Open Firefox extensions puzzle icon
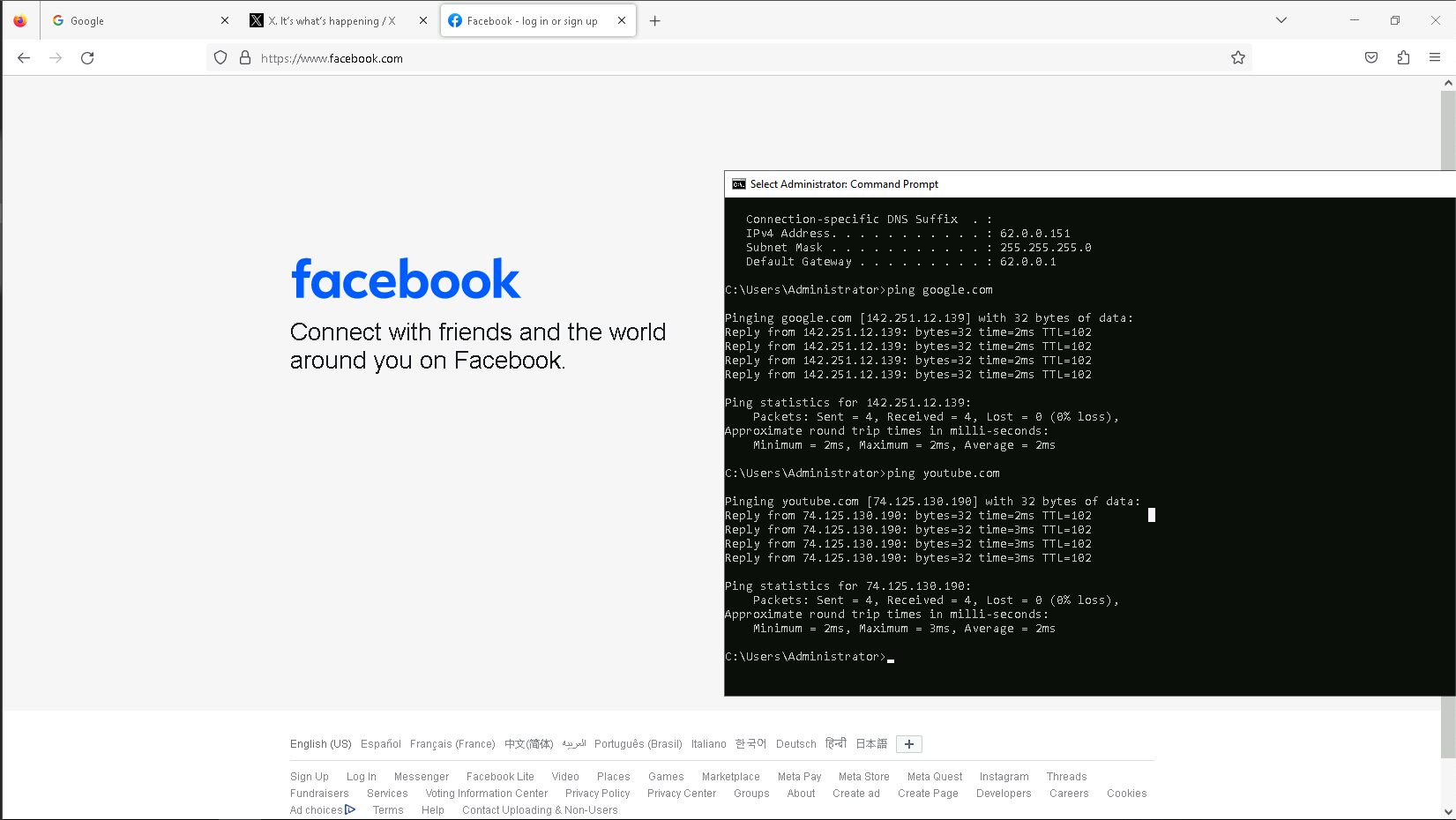1456x820 pixels. (x=1403, y=58)
